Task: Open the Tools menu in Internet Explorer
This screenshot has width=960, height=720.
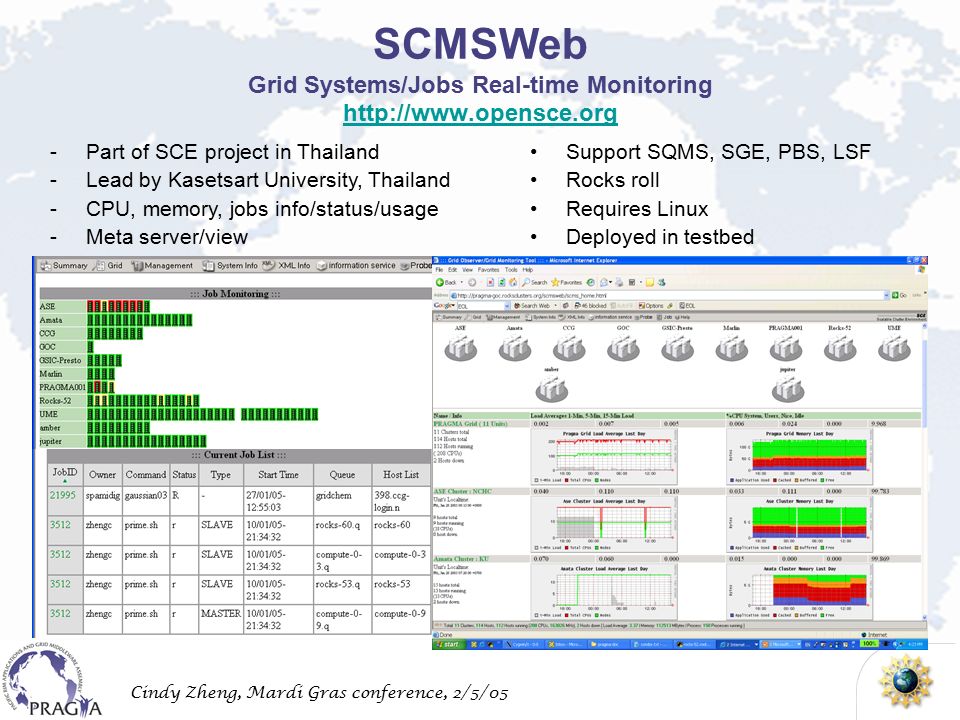Action: click(x=511, y=269)
